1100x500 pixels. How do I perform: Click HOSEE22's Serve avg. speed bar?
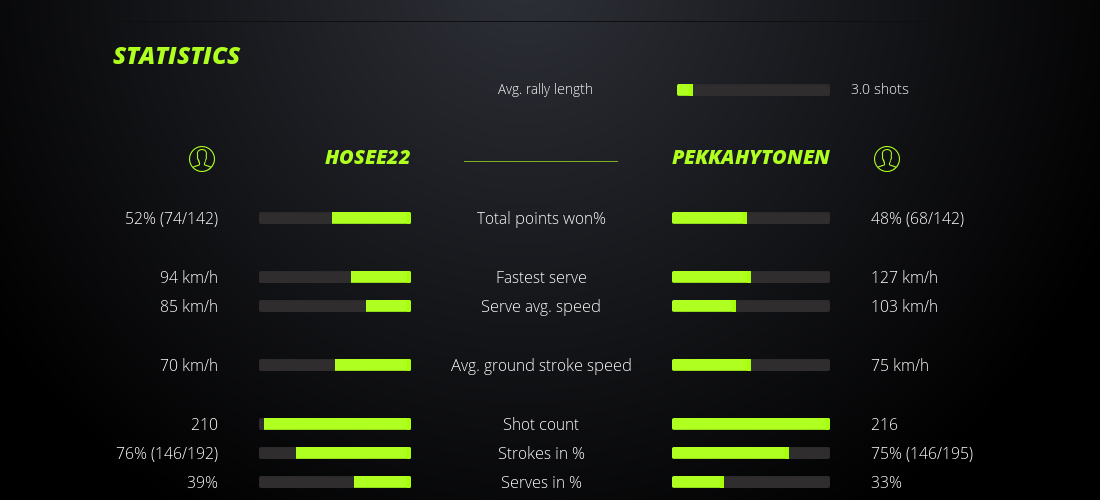[x=335, y=306]
